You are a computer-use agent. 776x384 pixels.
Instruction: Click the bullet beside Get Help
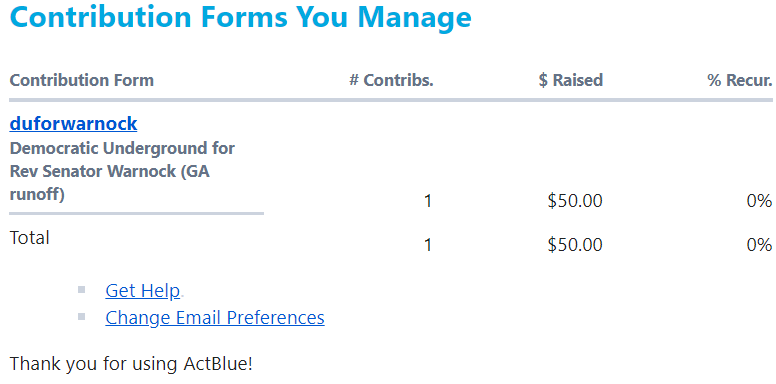coord(82,289)
